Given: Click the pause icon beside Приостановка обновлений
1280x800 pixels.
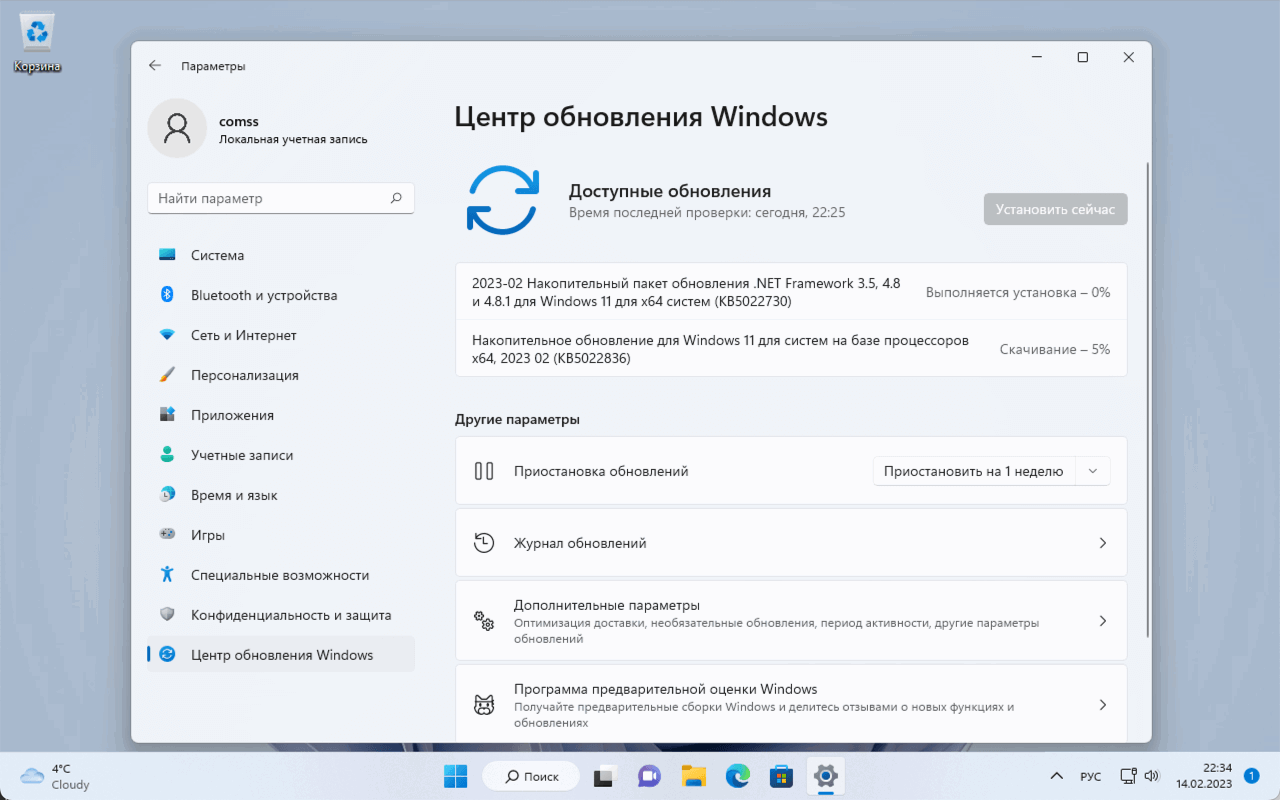Looking at the screenshot, I should [x=484, y=471].
